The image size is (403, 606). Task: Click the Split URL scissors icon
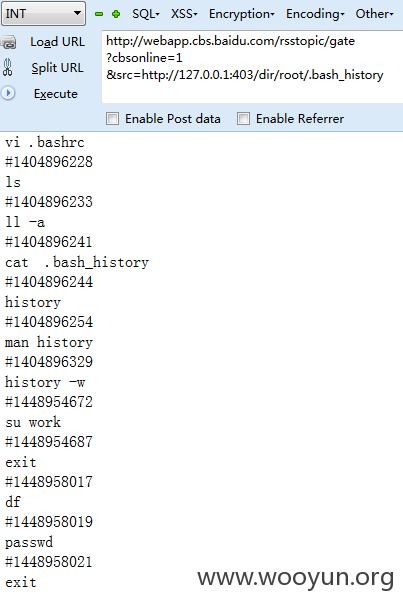[x=8, y=67]
